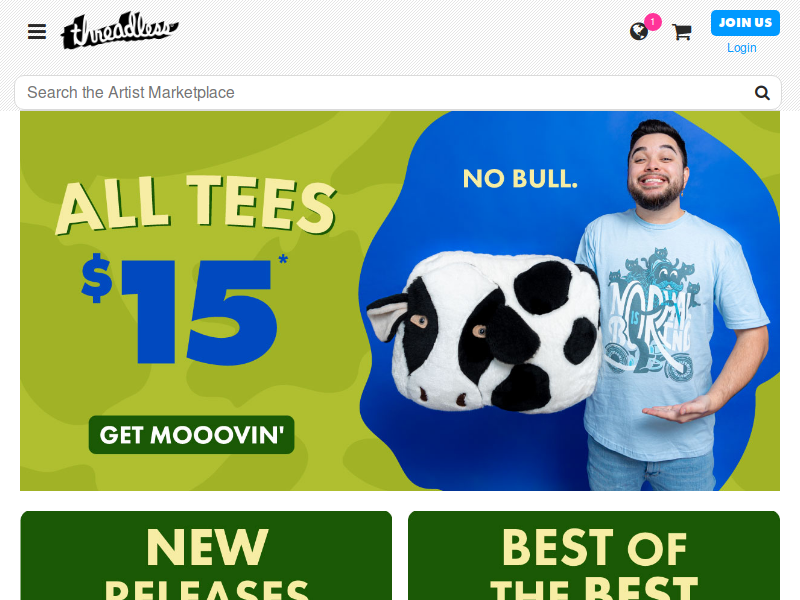Open the globe region selector icon
This screenshot has height=600, width=800.
[x=639, y=32]
